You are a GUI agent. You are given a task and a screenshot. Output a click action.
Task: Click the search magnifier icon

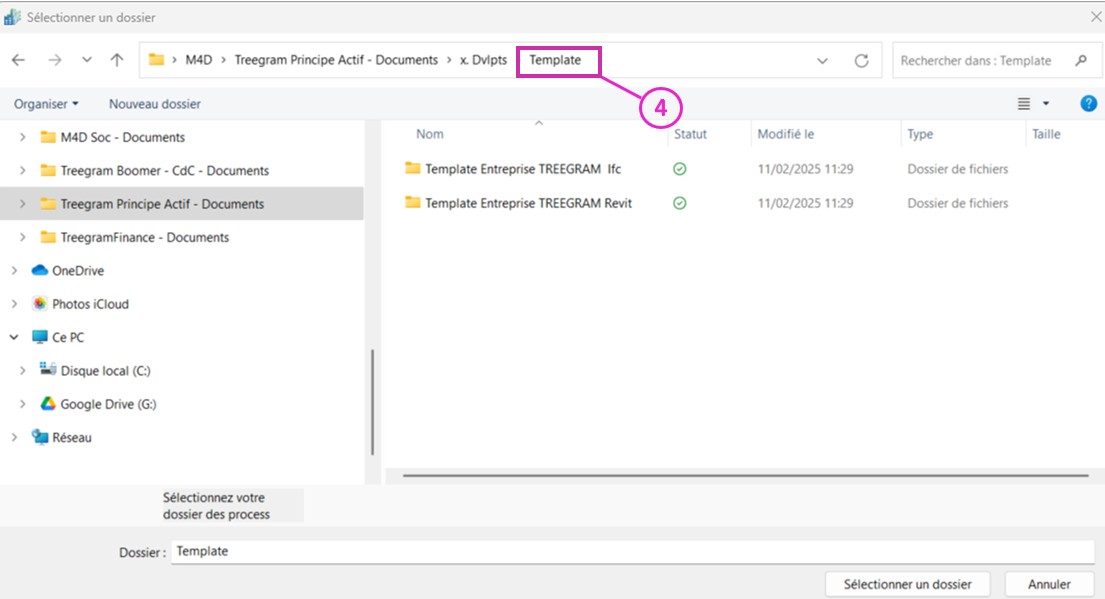pos(1081,61)
